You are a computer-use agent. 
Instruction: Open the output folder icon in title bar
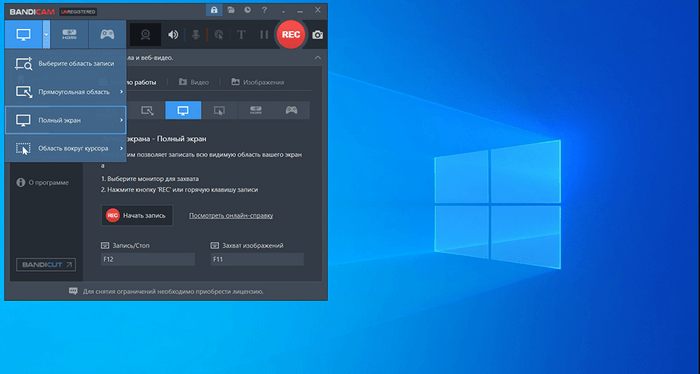coord(231,10)
